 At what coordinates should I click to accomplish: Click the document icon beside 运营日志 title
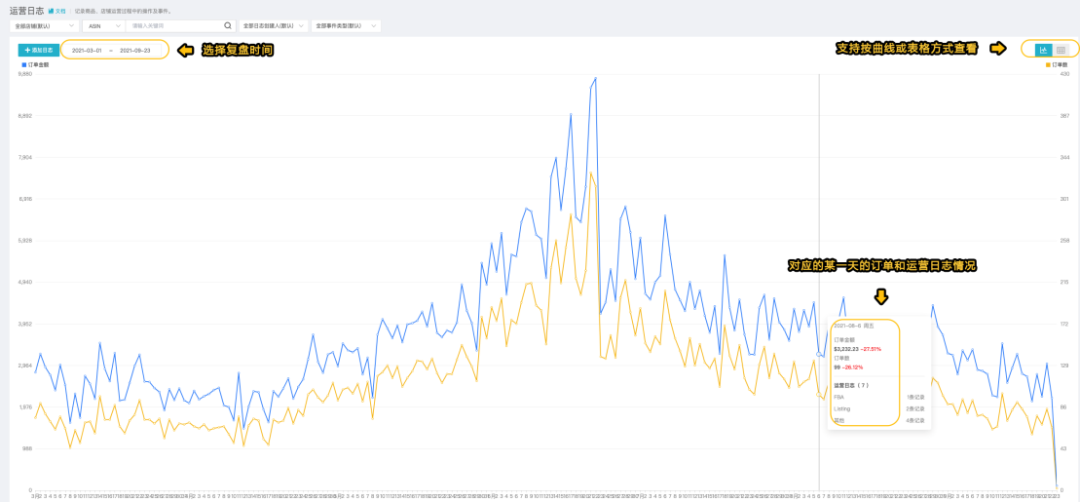[x=51, y=11]
